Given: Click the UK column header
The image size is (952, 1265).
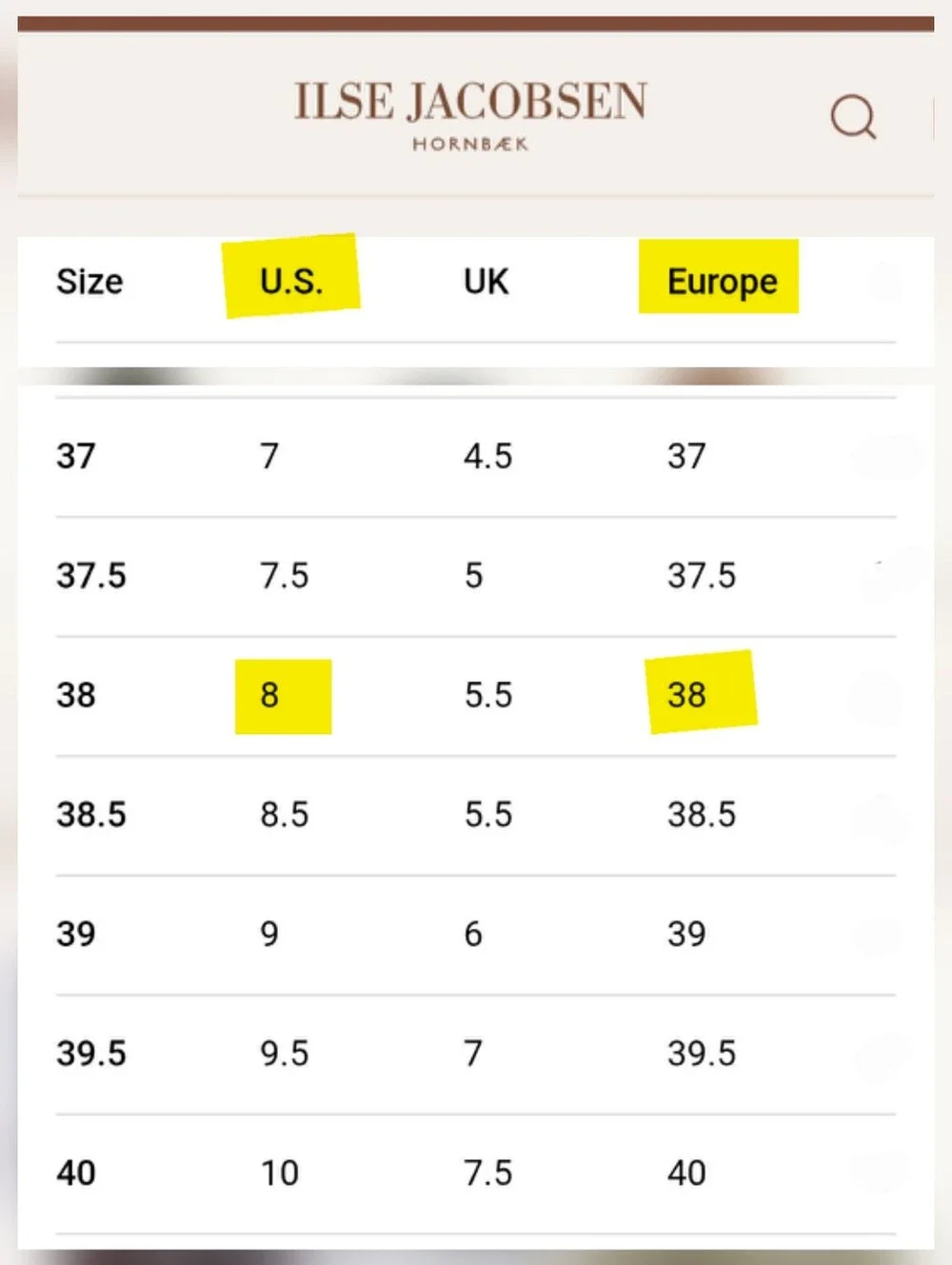Looking at the screenshot, I should click(486, 282).
